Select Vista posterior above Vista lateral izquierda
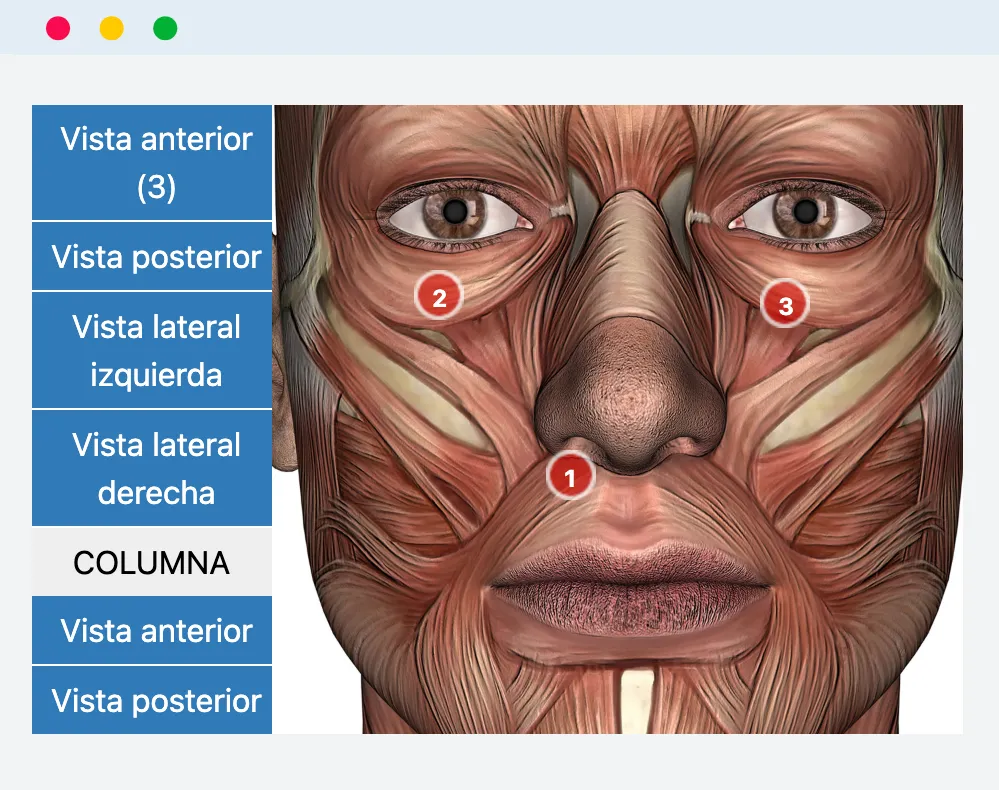 click(x=152, y=256)
